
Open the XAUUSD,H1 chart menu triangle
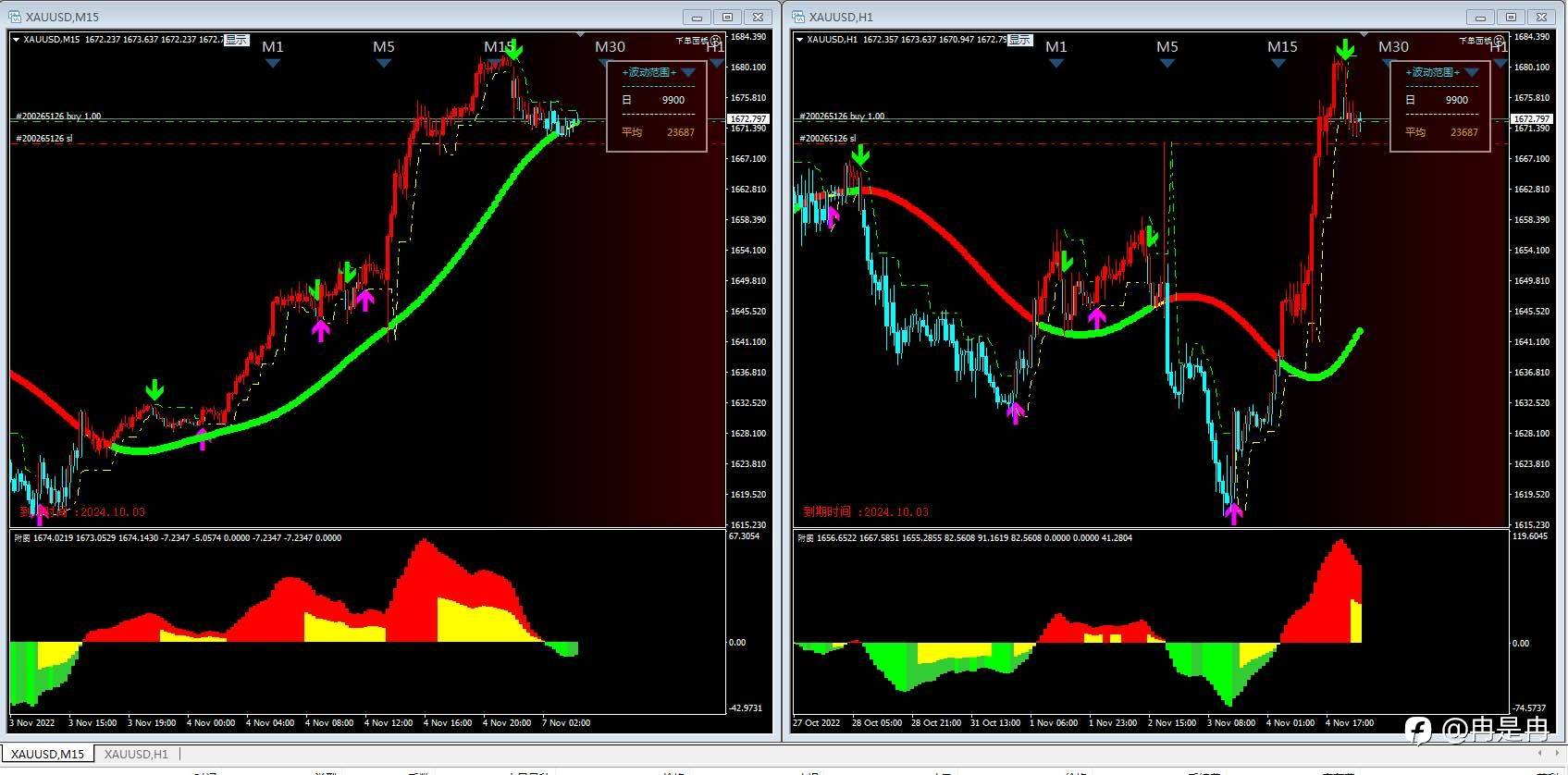pyautogui.click(x=799, y=40)
